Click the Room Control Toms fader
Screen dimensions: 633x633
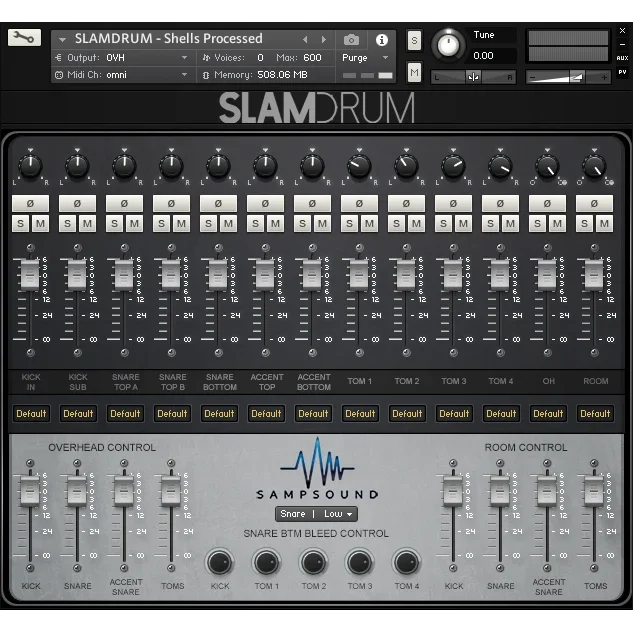[x=594, y=491]
